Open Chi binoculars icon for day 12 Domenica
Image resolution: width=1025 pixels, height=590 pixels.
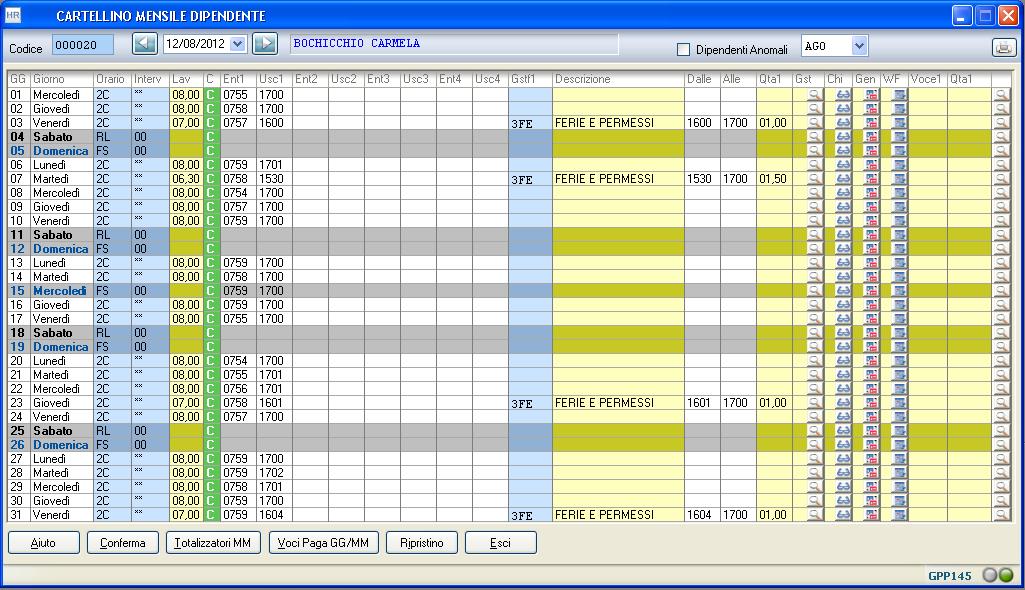point(843,249)
